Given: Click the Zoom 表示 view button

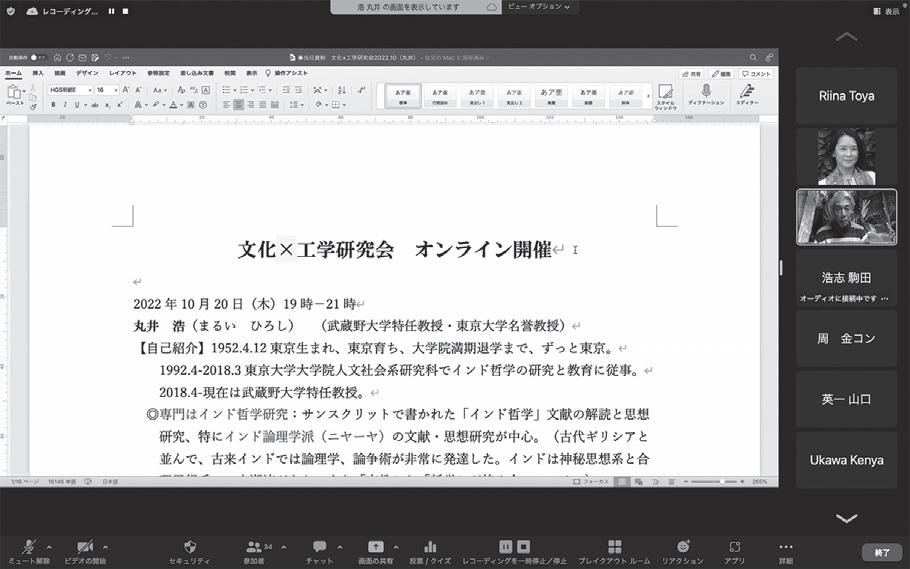Looking at the screenshot, I should pyautogui.click(x=886, y=11).
